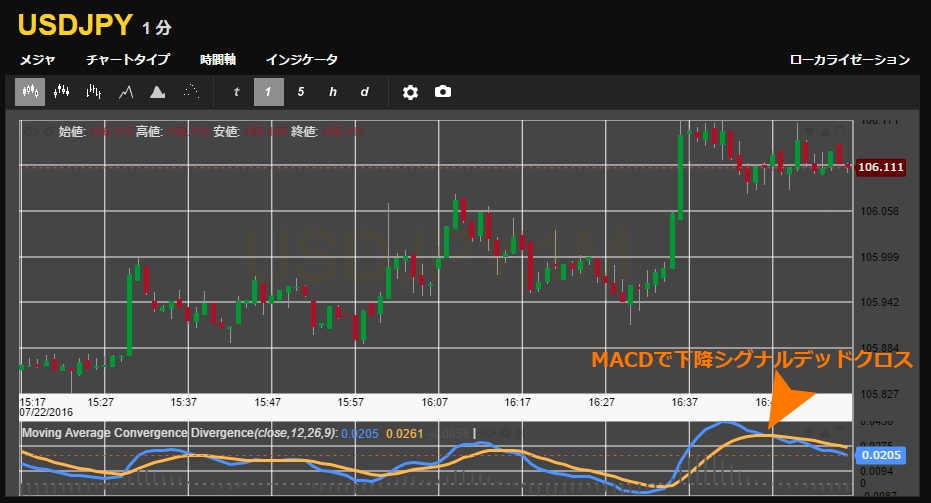Image resolution: width=931 pixels, height=503 pixels.
Task: Click the 16:37 time axis label
Action: 685,402
